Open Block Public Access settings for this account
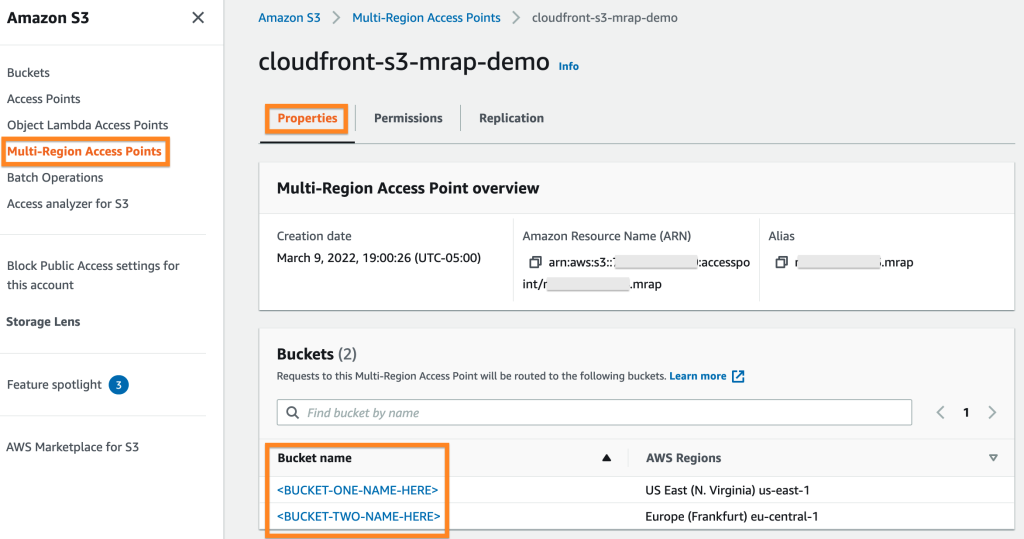Viewport: 1024px width, 539px height. (x=93, y=275)
